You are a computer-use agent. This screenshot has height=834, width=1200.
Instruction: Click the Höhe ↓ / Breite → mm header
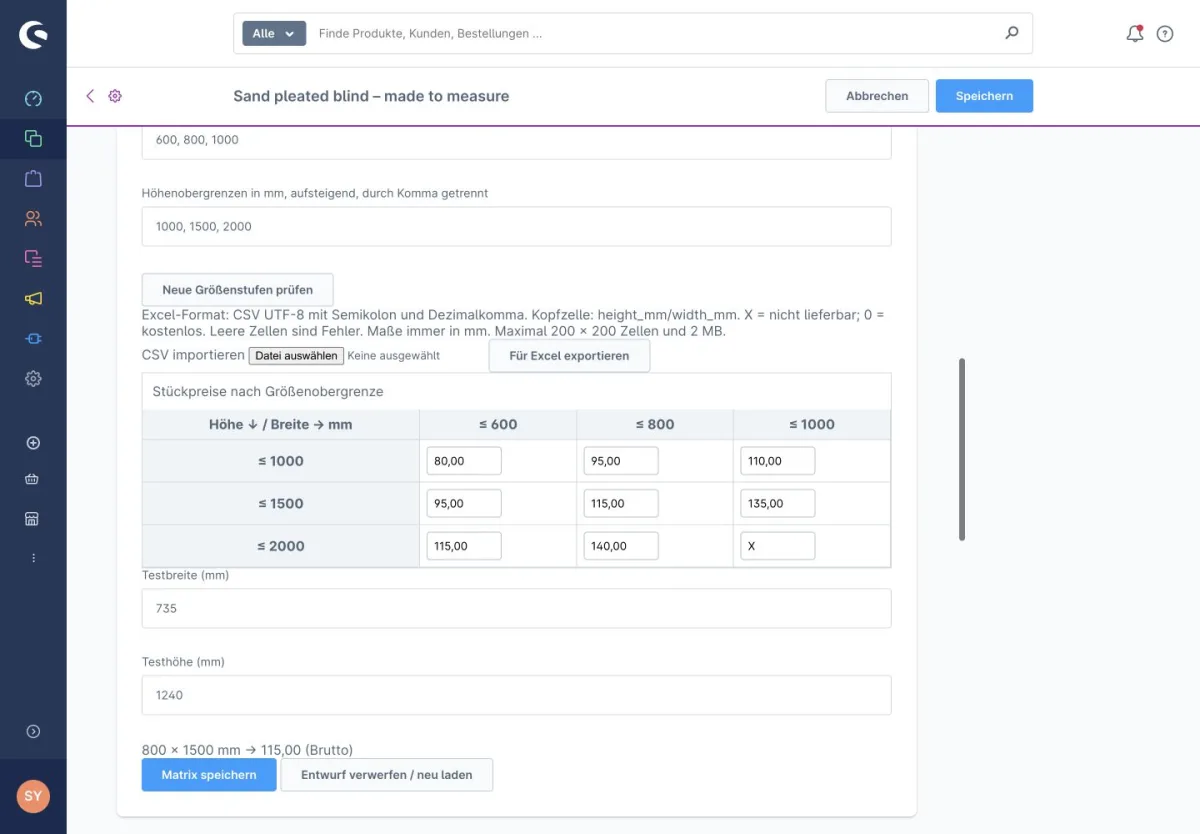(x=281, y=424)
